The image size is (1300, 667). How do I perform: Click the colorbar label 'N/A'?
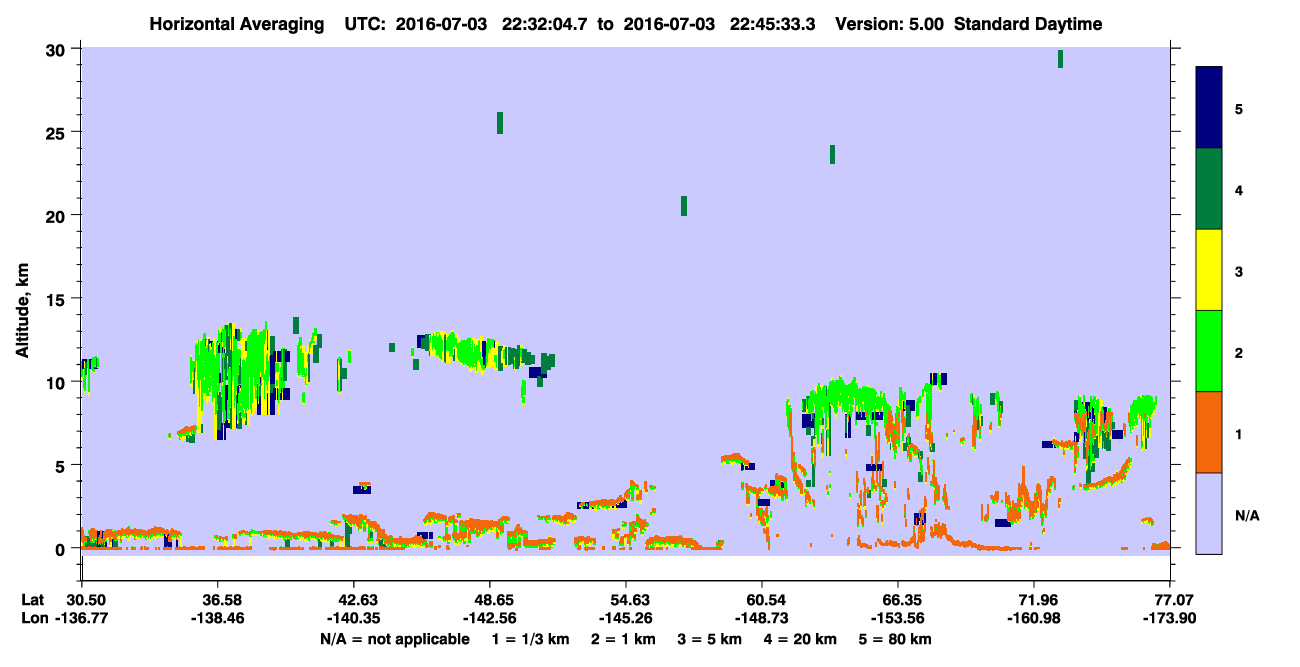[1246, 515]
